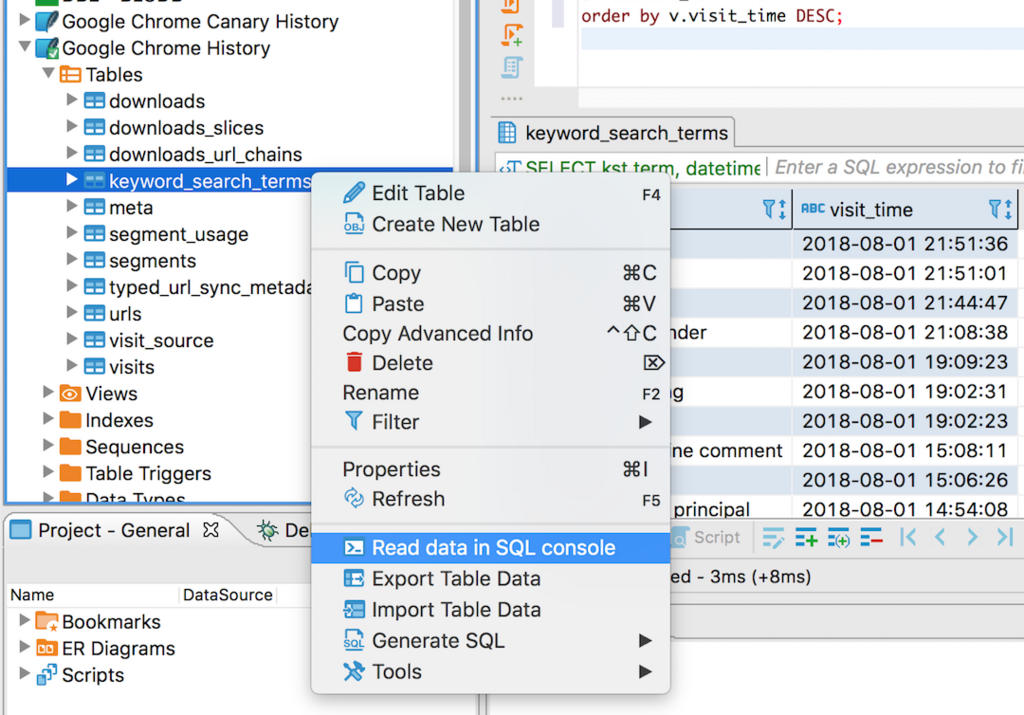Image resolution: width=1024 pixels, height=715 pixels.
Task: Expand the Sequences folder
Action: pos(48,446)
